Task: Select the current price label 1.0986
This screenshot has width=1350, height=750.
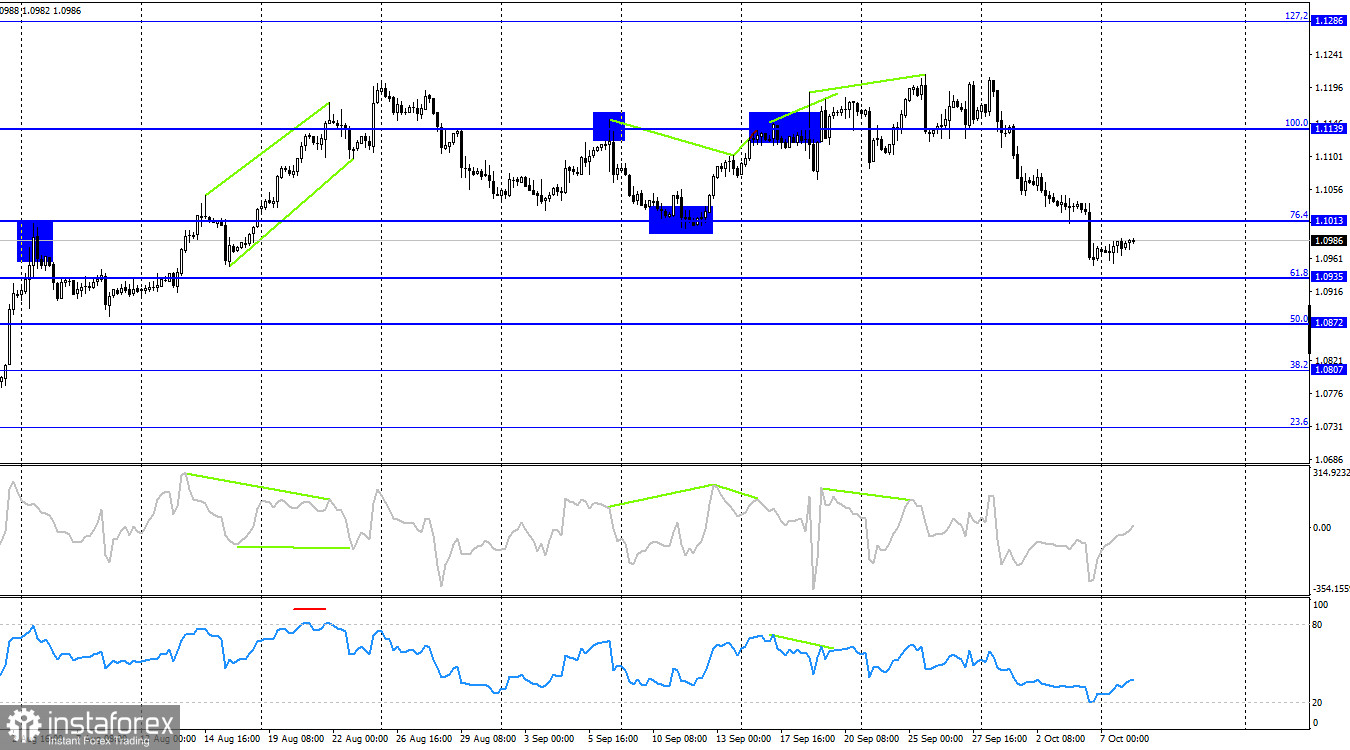Action: click(x=1329, y=240)
